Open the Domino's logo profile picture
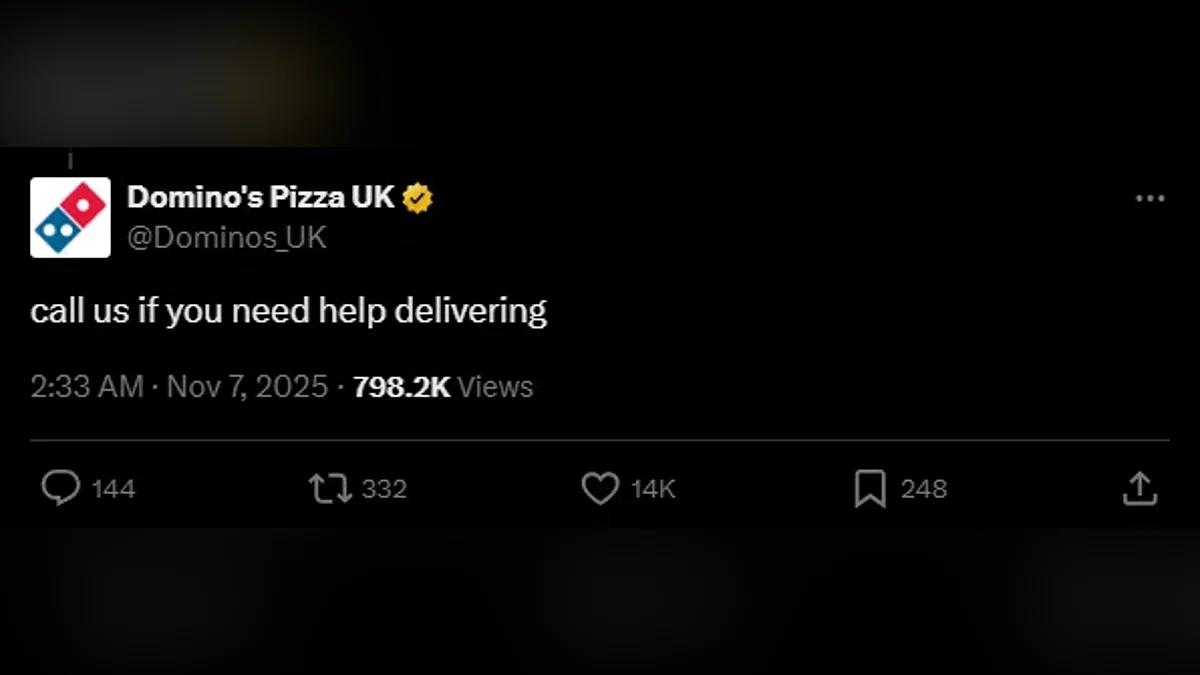The image size is (1200, 675). (70, 218)
